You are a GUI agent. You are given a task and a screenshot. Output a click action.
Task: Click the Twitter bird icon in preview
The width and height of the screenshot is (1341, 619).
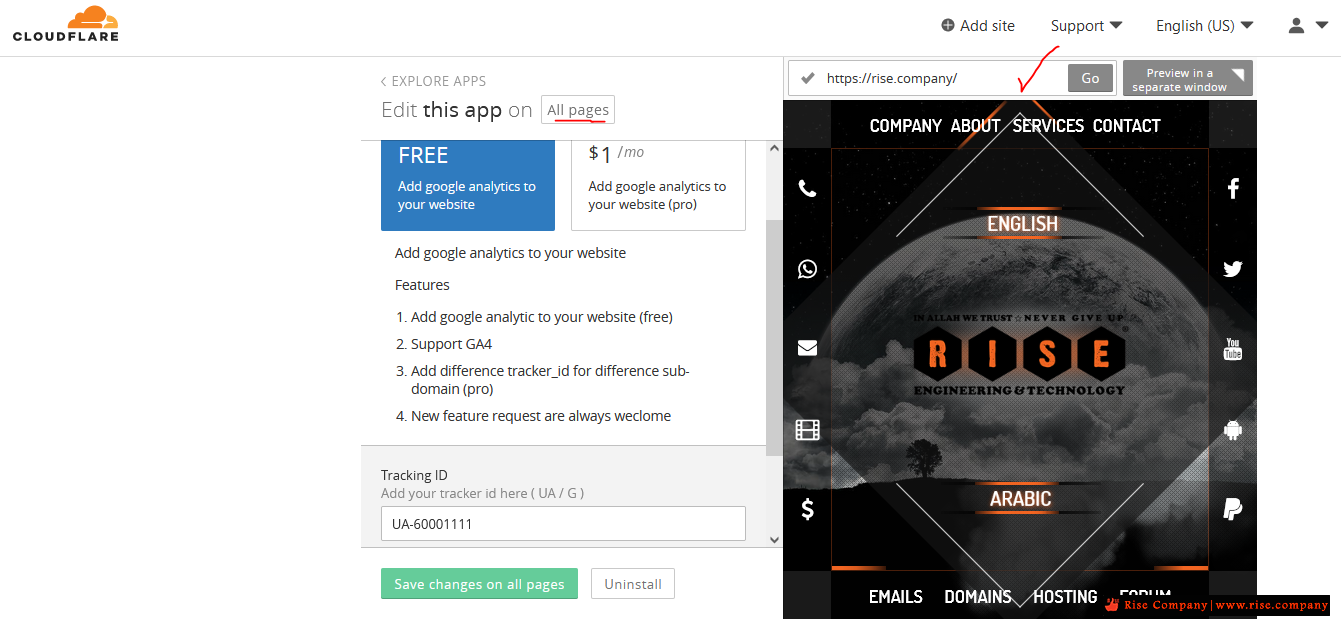[x=1233, y=269]
